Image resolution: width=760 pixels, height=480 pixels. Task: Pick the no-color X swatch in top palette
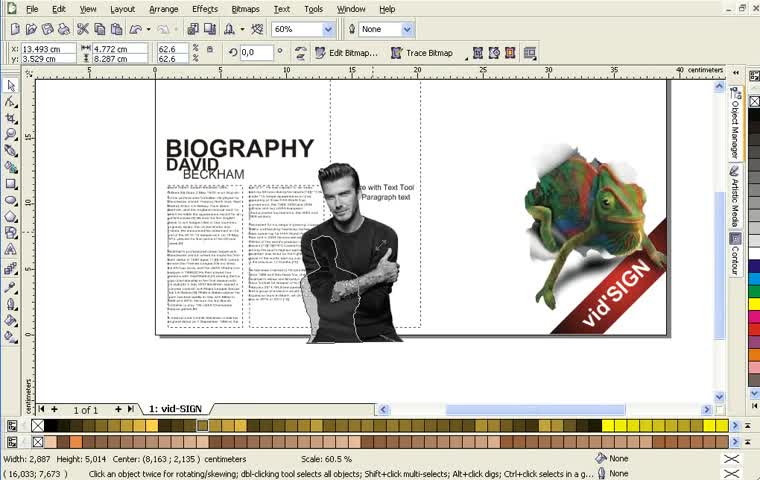38,426
